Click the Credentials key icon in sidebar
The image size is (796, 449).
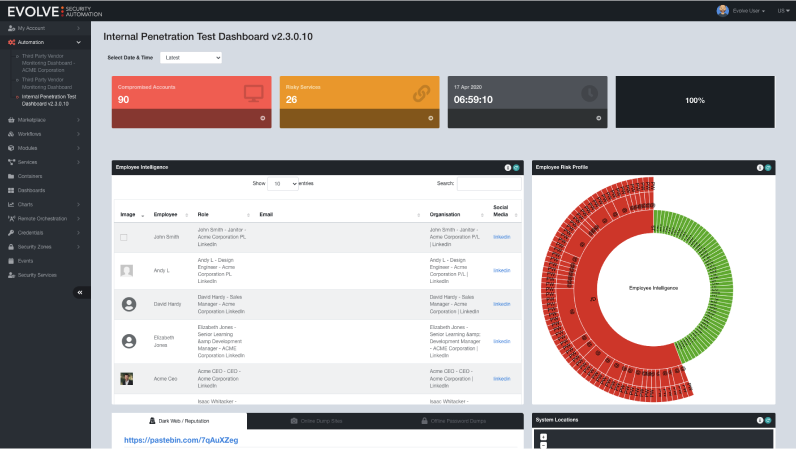[11, 232]
